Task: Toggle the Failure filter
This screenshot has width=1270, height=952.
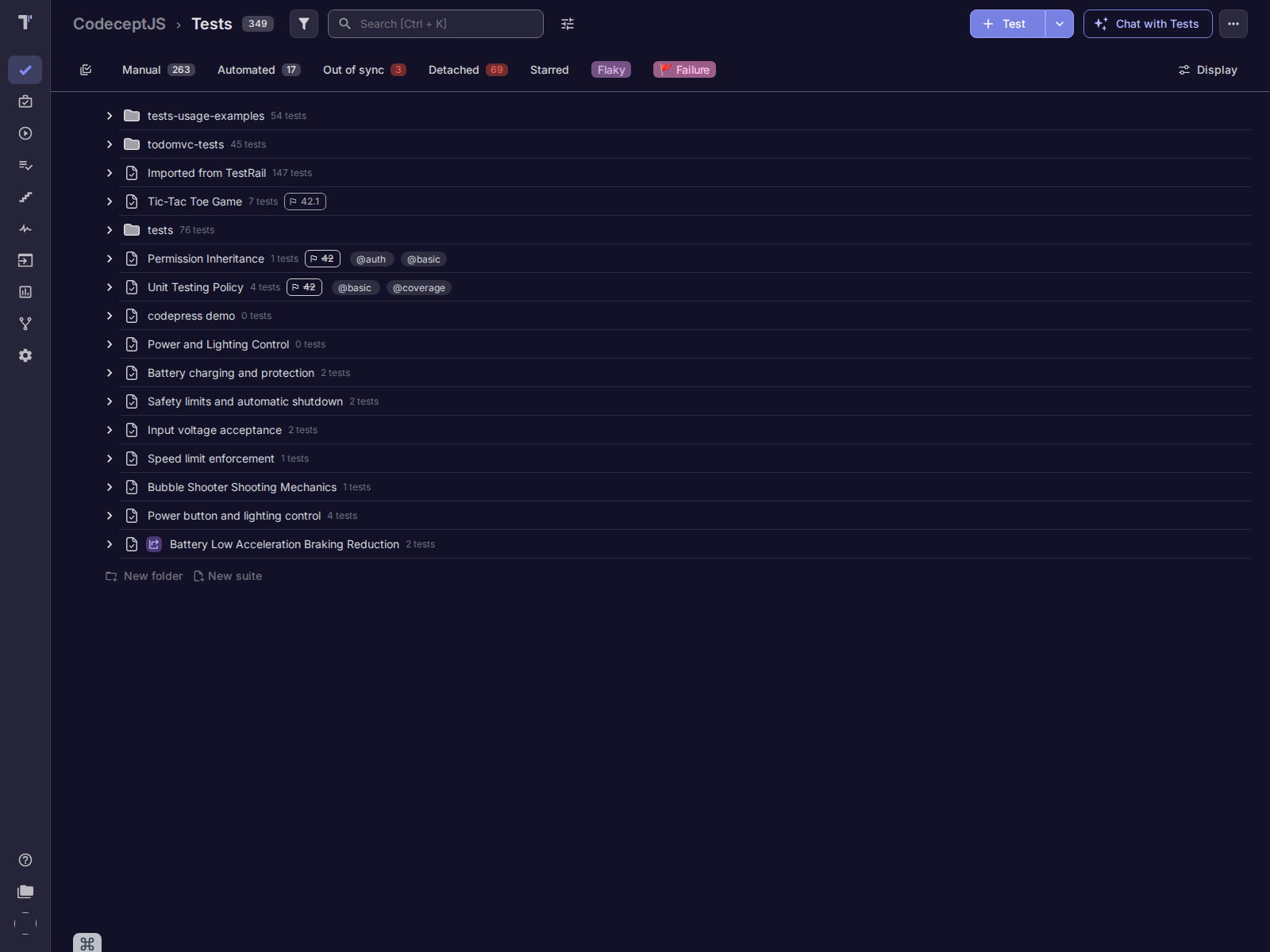Action: (684, 70)
